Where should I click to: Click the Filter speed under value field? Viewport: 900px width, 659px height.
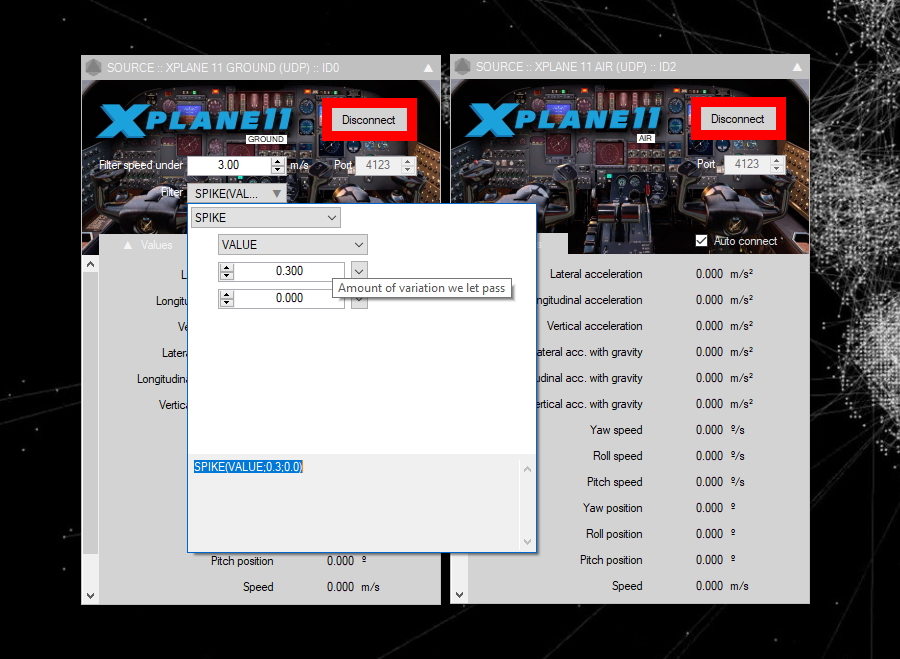pyautogui.click(x=229, y=165)
